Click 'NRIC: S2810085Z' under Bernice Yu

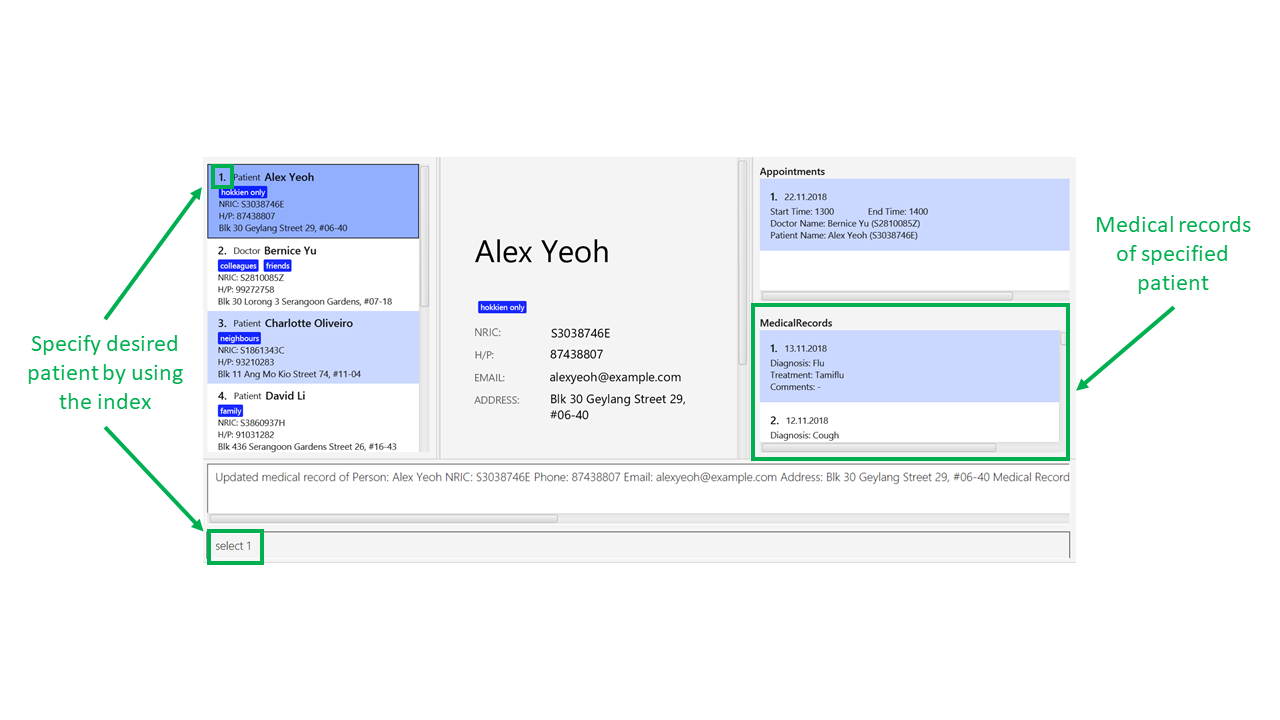click(x=251, y=278)
